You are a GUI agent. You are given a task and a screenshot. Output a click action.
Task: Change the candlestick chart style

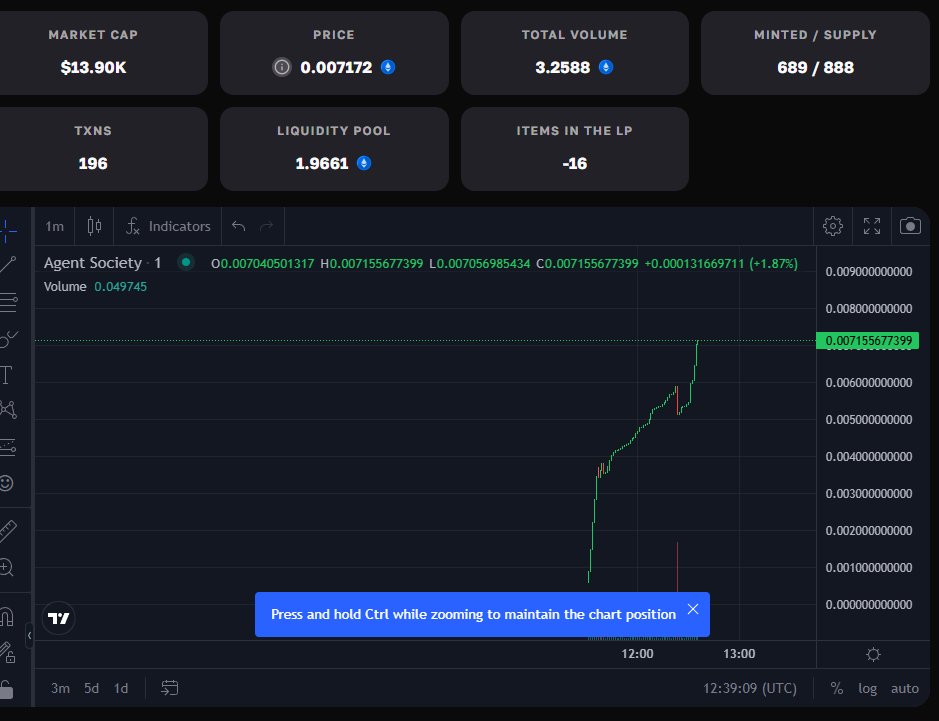pyautogui.click(x=94, y=226)
